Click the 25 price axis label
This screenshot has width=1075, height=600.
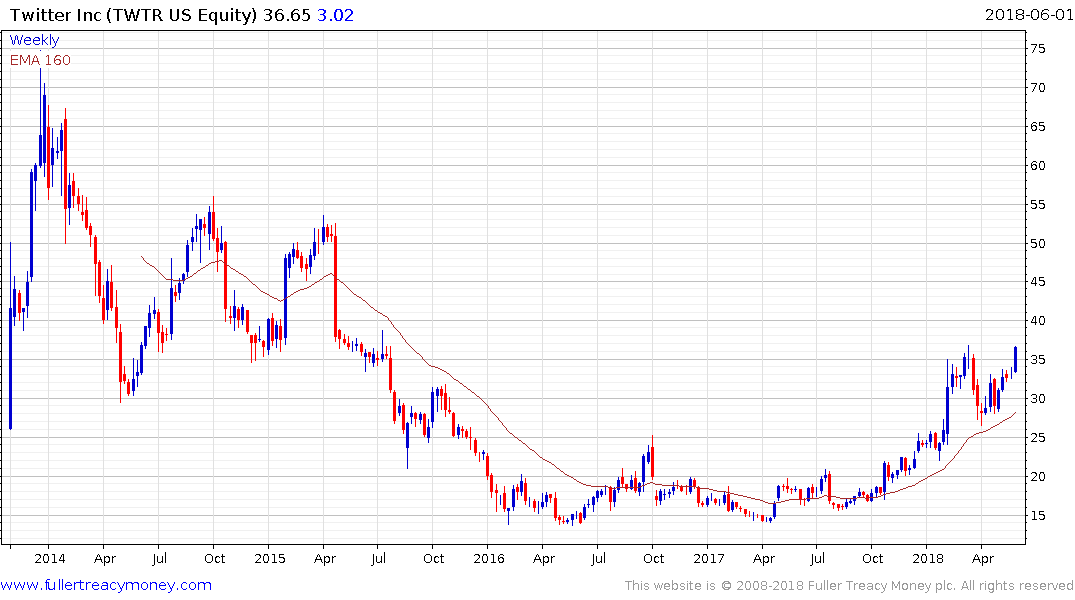(x=1037, y=437)
